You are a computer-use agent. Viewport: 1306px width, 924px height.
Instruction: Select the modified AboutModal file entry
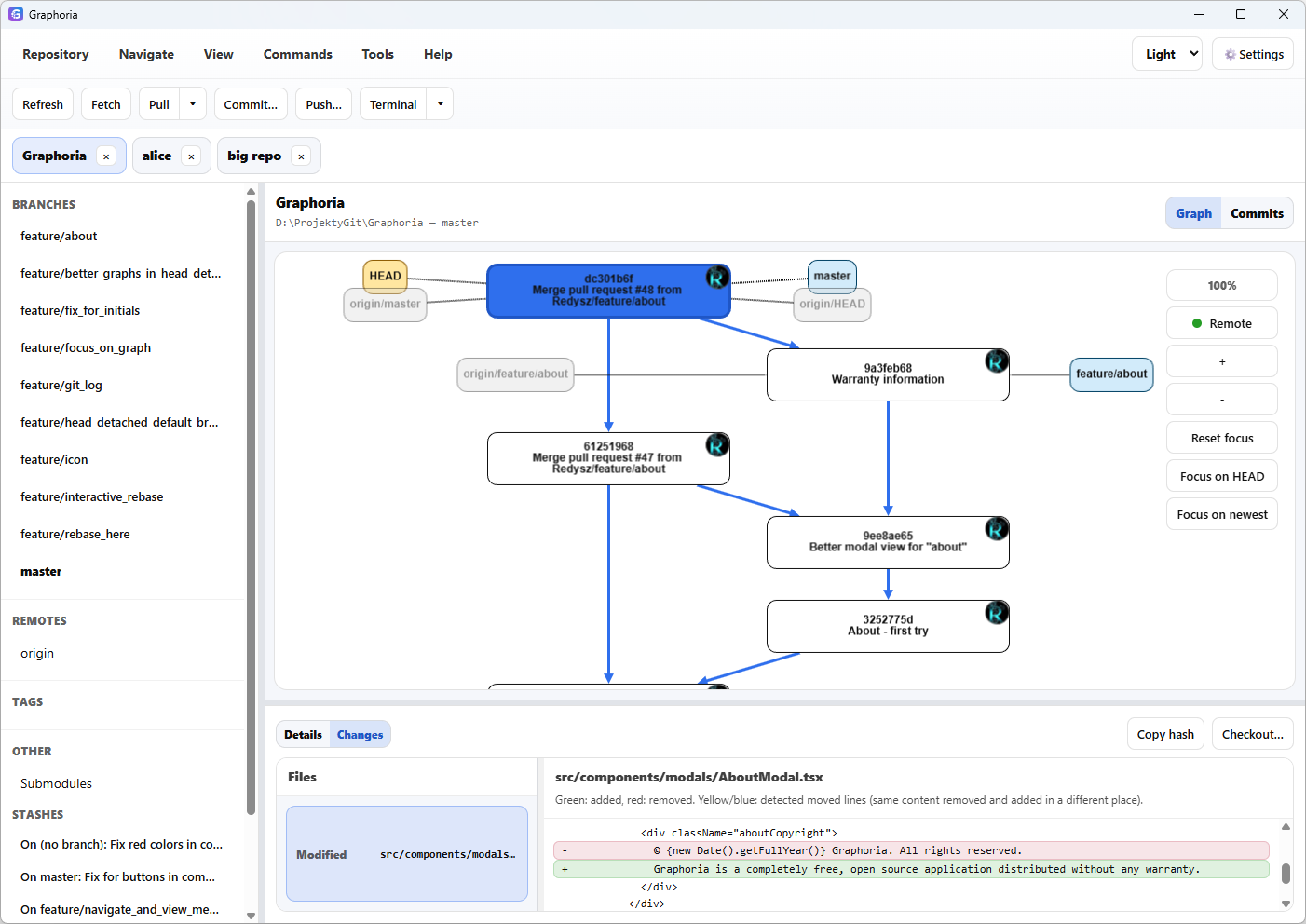407,854
